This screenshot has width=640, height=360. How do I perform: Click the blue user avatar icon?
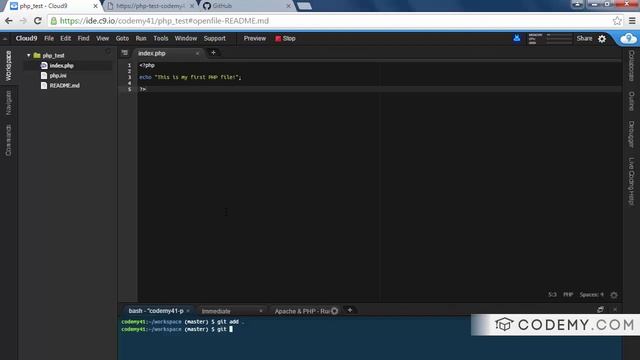tap(517, 38)
